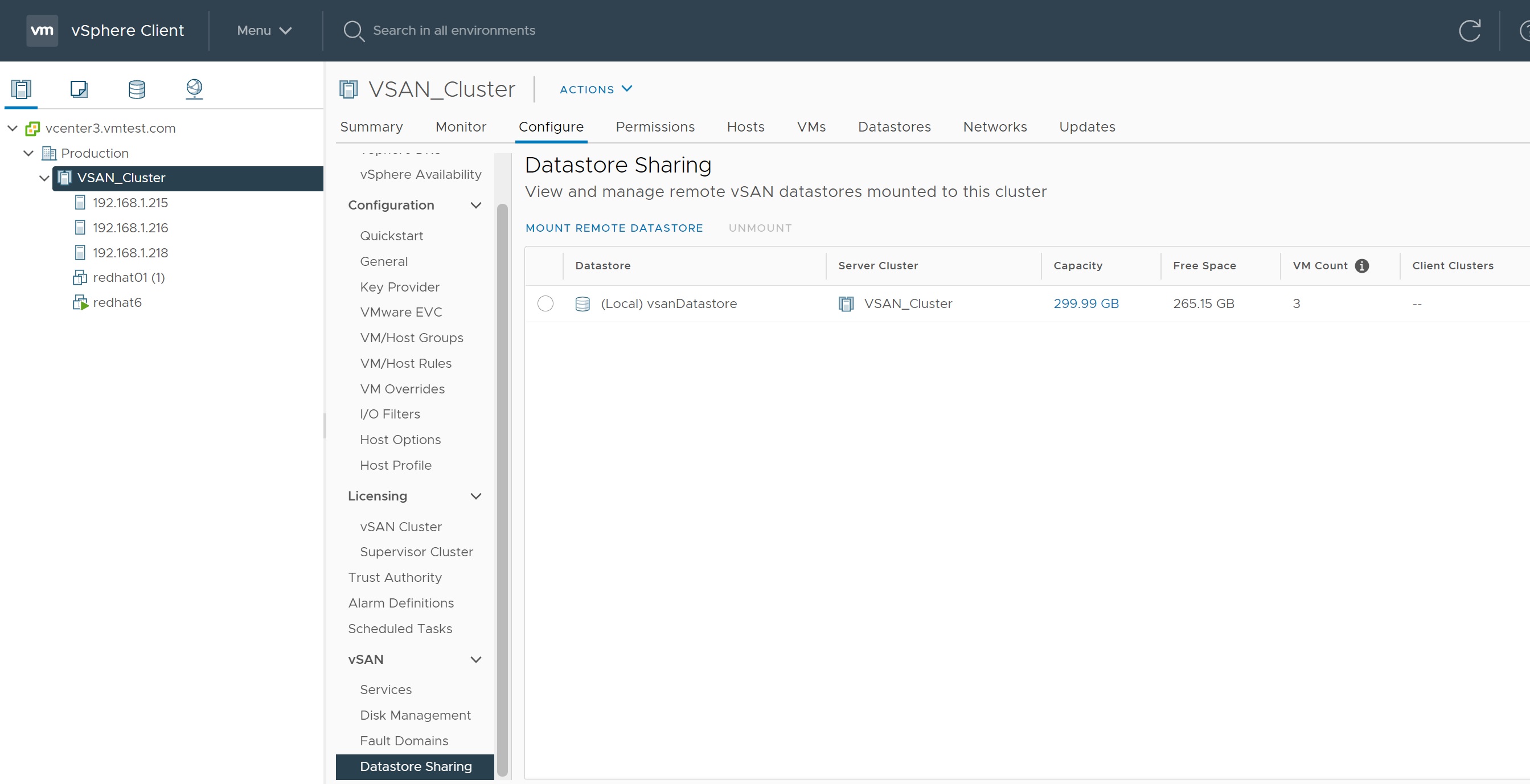The image size is (1530, 784).
Task: Open Host Profile page
Action: 395,465
